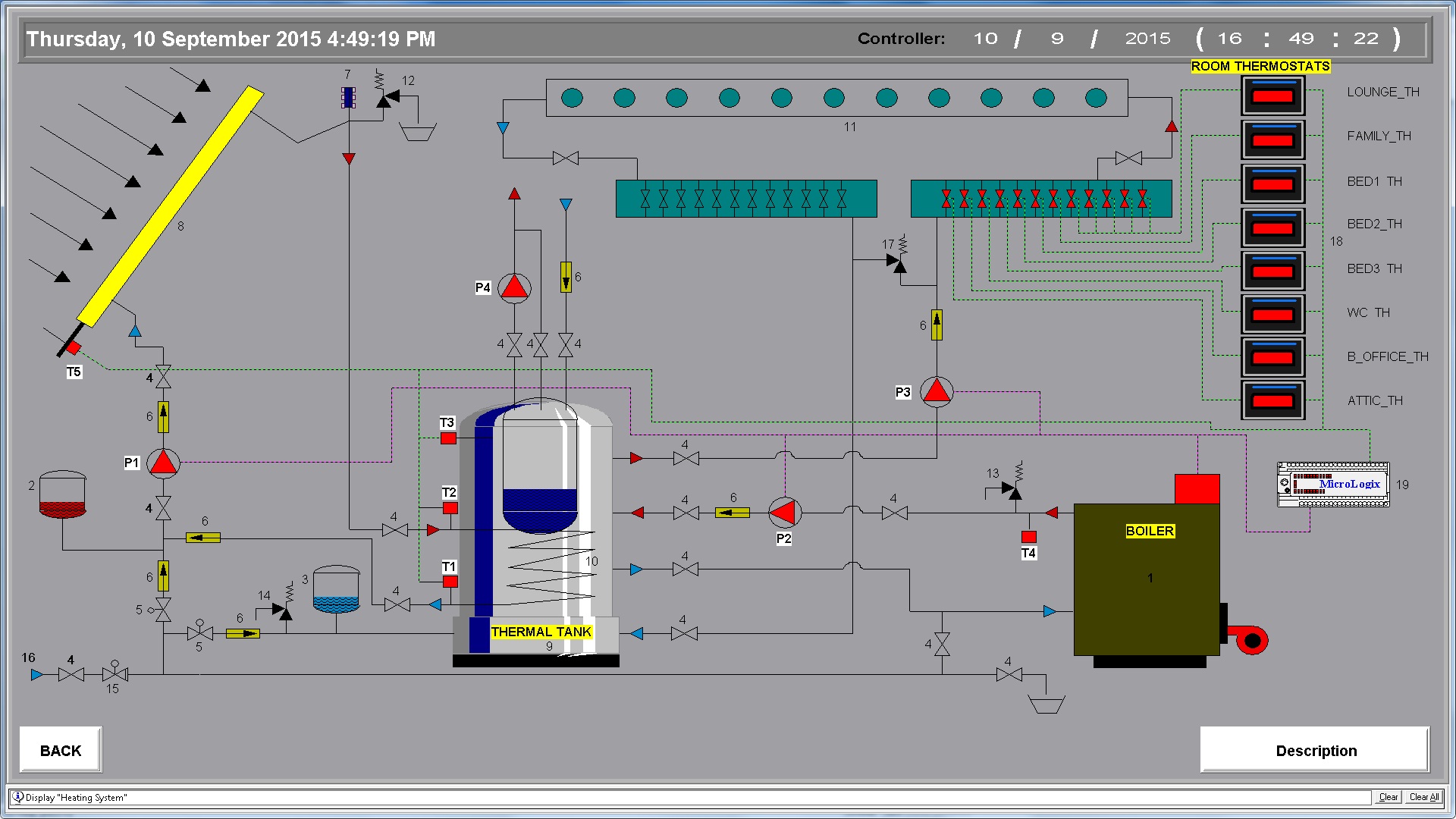1456x819 pixels.
Task: Click the boiler burner fan icon
Action: [x=1248, y=639]
